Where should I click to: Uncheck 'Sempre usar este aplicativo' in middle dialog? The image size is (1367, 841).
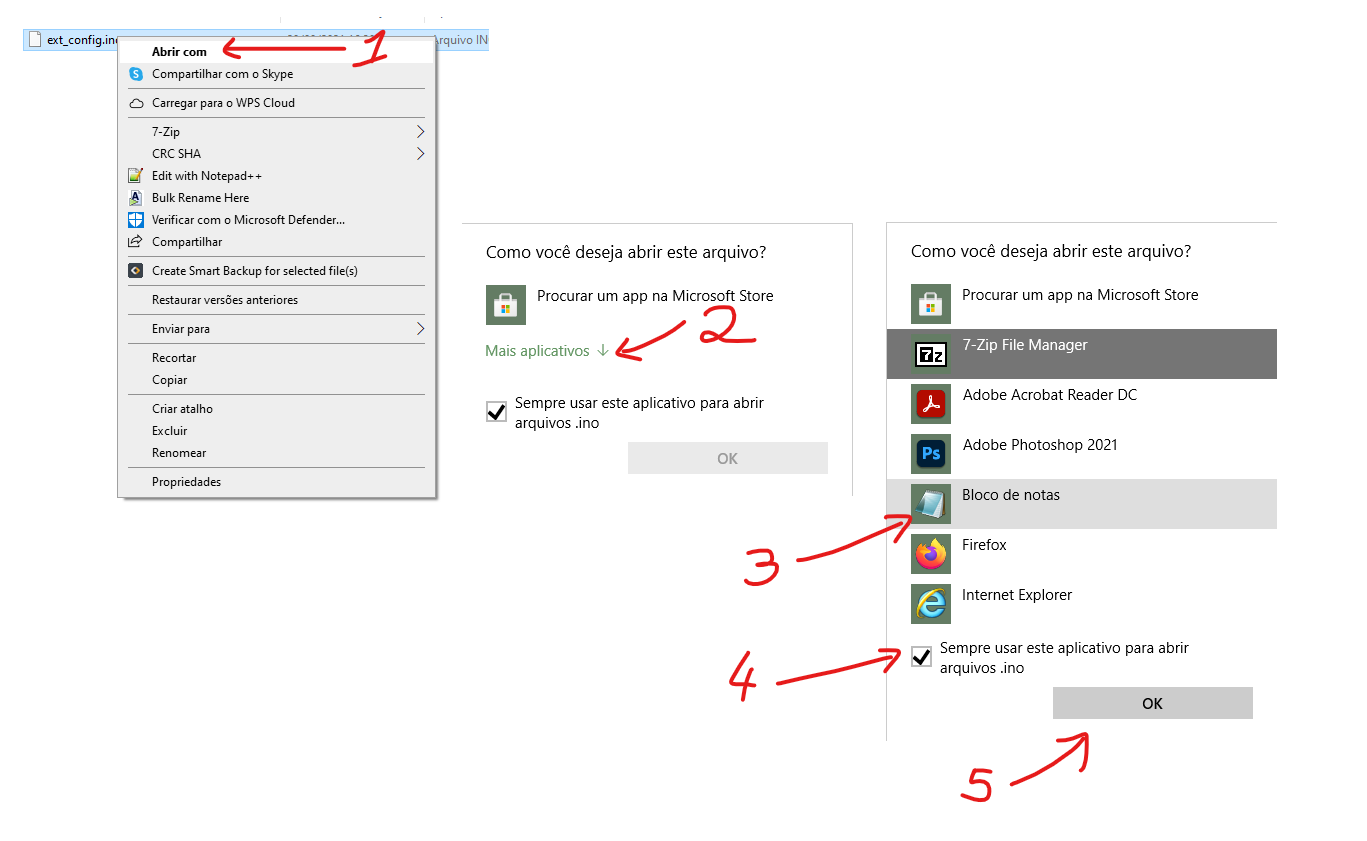496,412
